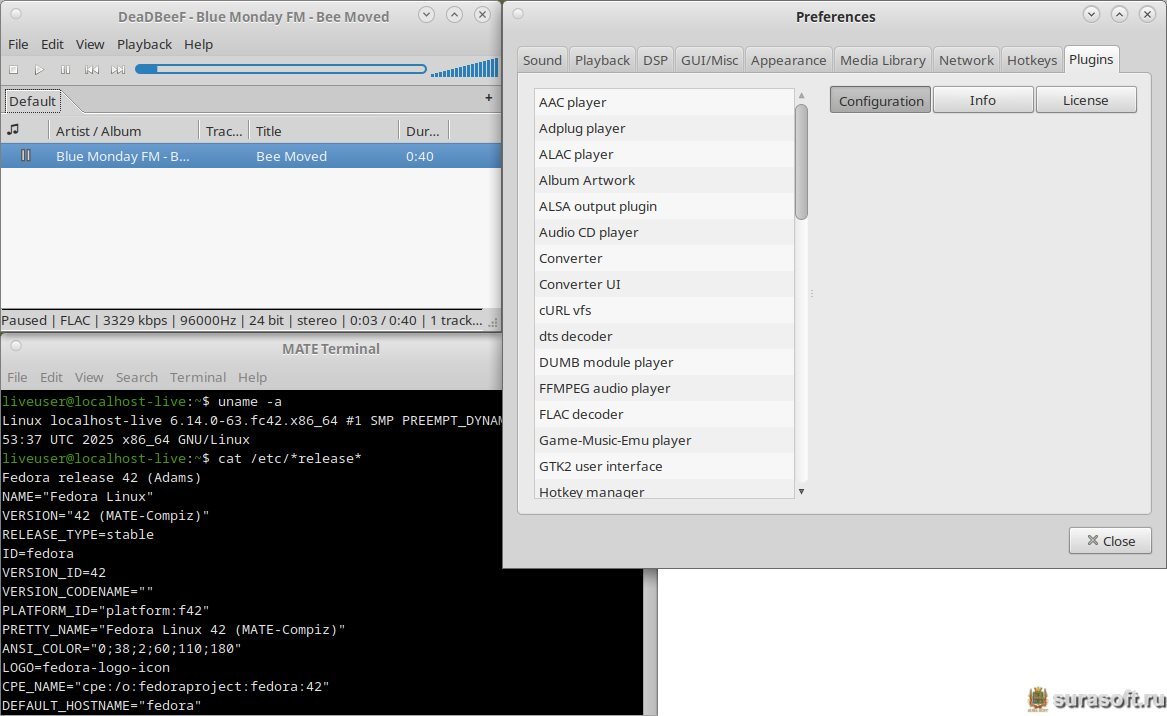Sort by Artist / Album column header

click(124, 131)
